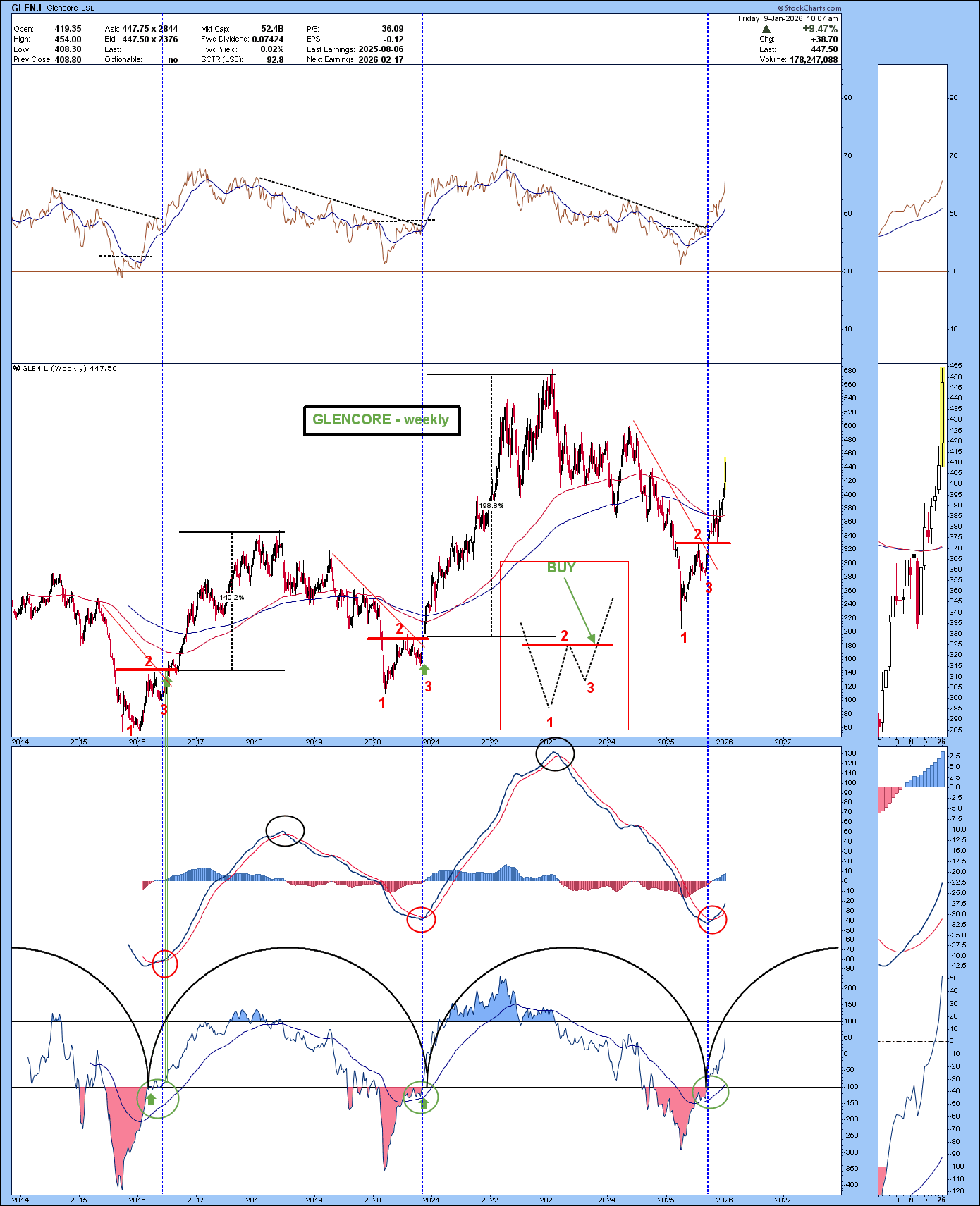Screen dimensions: 980x1206
Task: Click the Next Earnings date 2026-02-17
Action: point(381,59)
